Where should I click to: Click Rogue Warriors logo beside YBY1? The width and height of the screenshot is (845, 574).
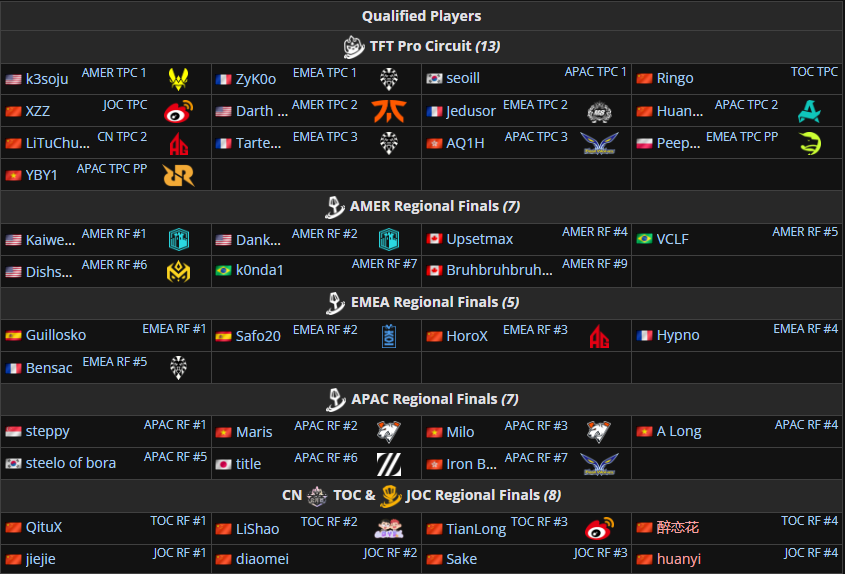coord(178,175)
